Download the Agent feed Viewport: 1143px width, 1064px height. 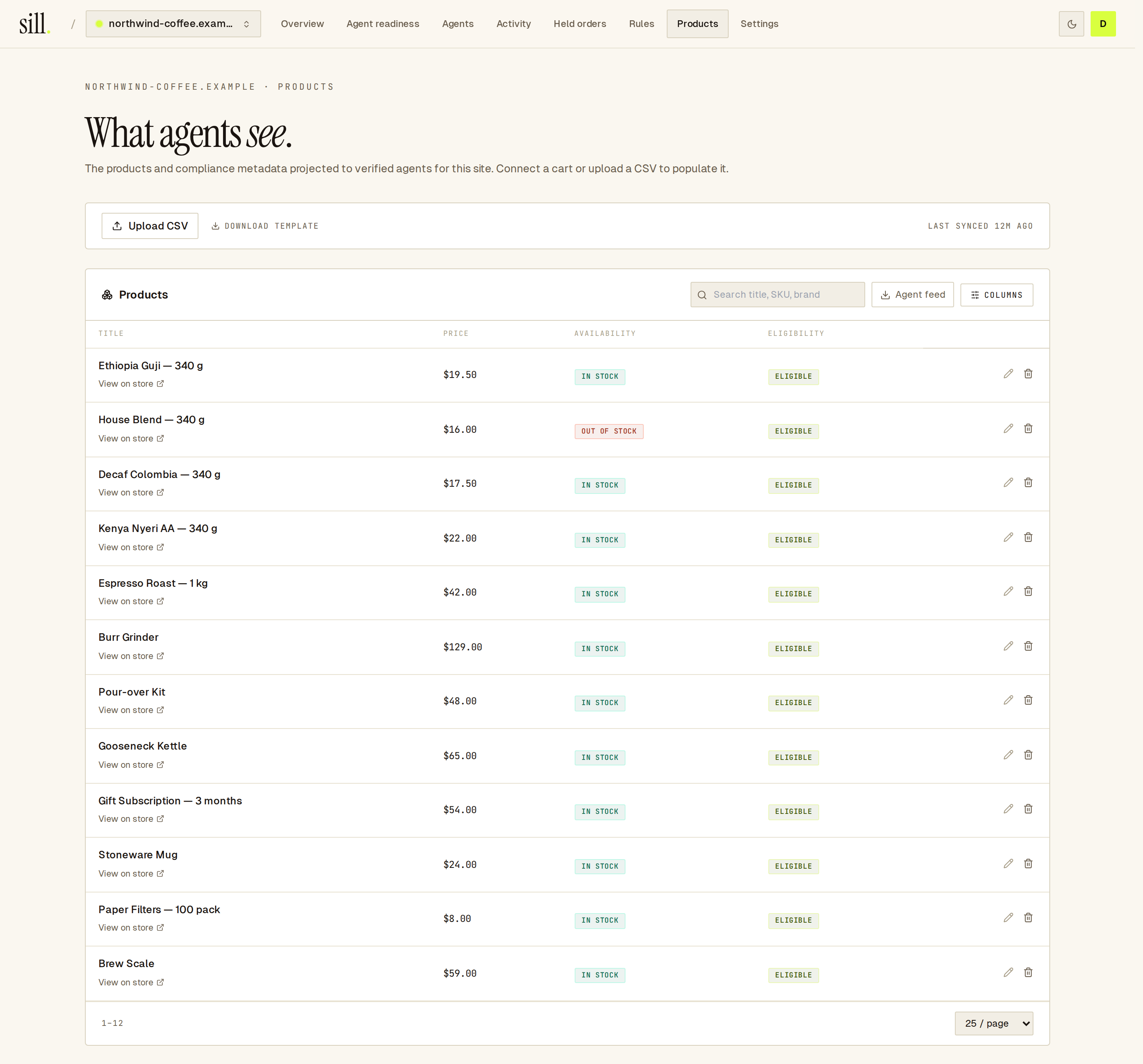[912, 295]
